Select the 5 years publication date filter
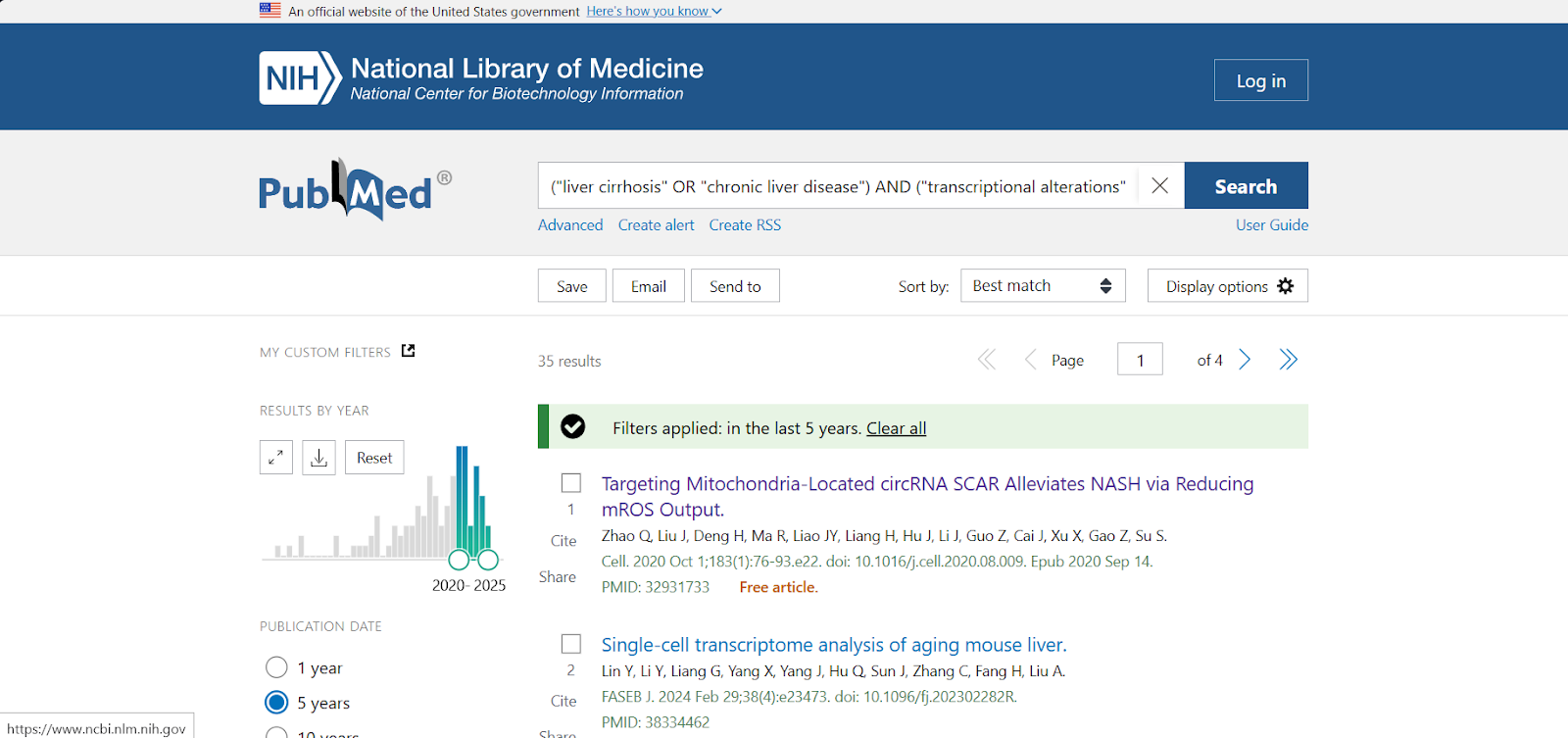The image size is (1568, 738). point(276,703)
